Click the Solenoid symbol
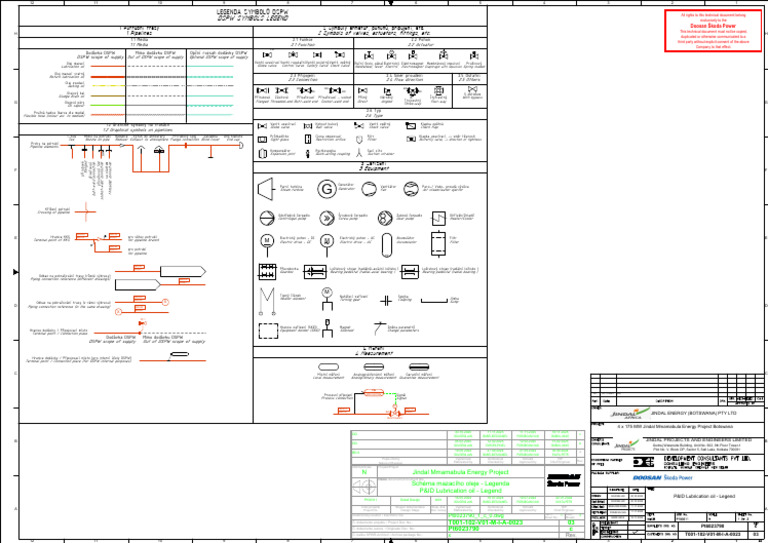The image size is (768, 543). 327,329
